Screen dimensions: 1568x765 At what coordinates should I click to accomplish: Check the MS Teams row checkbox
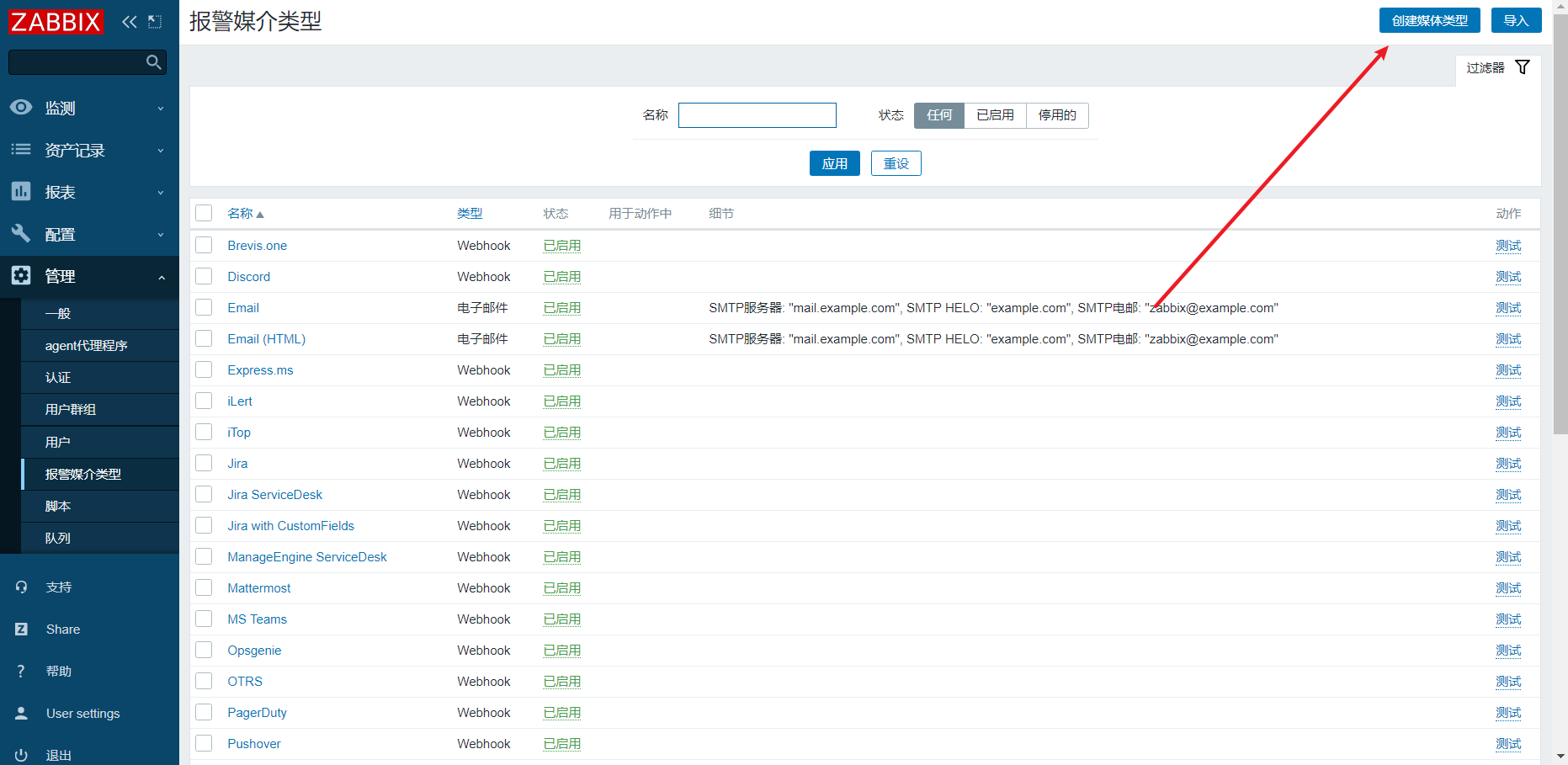click(204, 619)
